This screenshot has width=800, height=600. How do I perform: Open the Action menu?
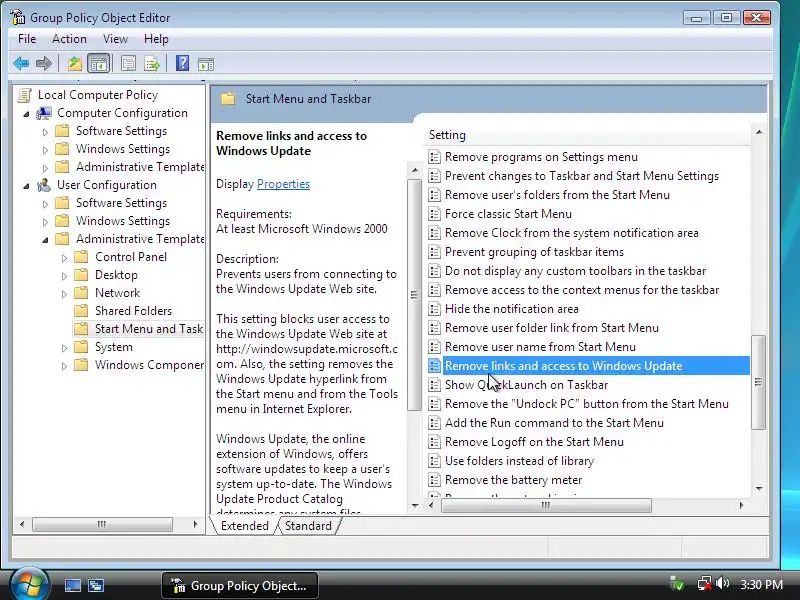69,39
